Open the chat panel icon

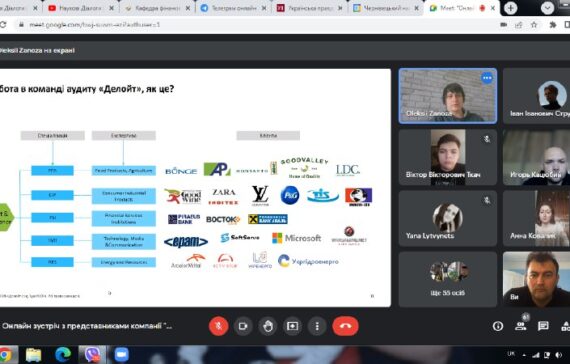pos(543,326)
